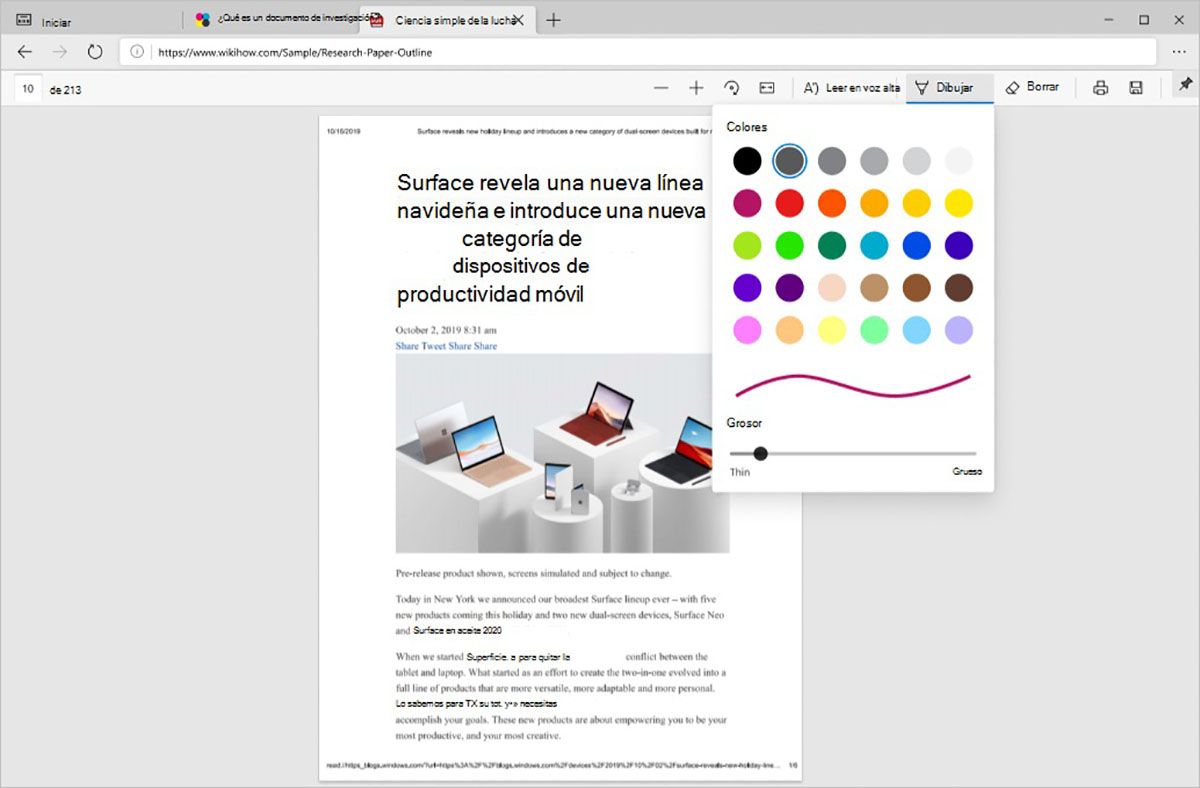Click the Grueso label by the slider
1200x788 pixels.
(967, 471)
